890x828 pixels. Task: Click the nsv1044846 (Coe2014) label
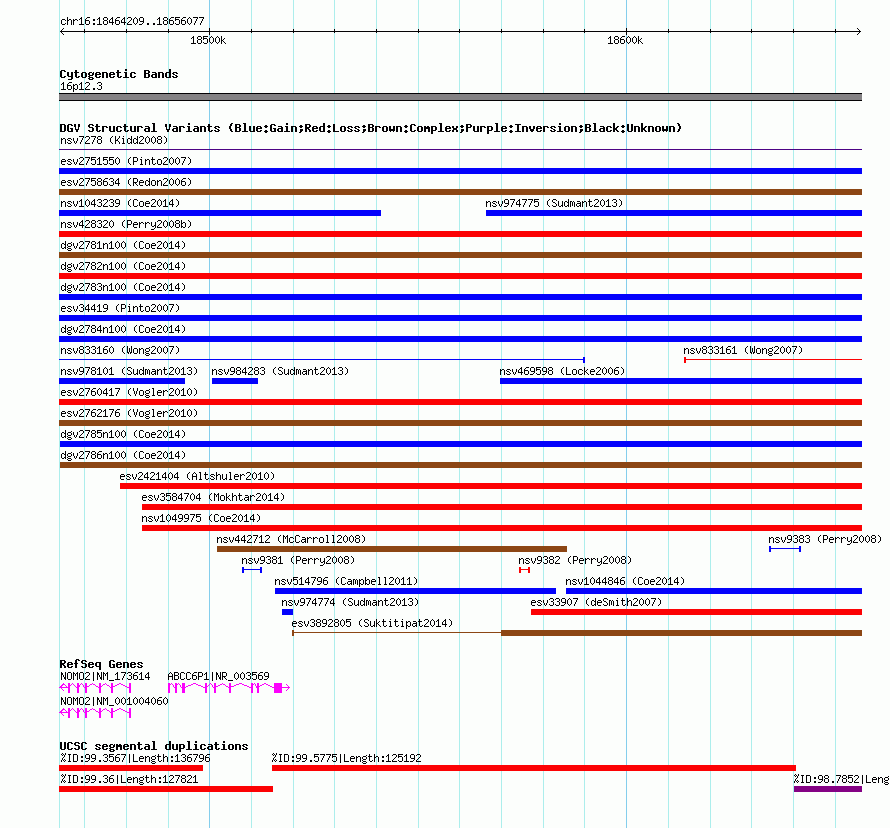pos(625,581)
